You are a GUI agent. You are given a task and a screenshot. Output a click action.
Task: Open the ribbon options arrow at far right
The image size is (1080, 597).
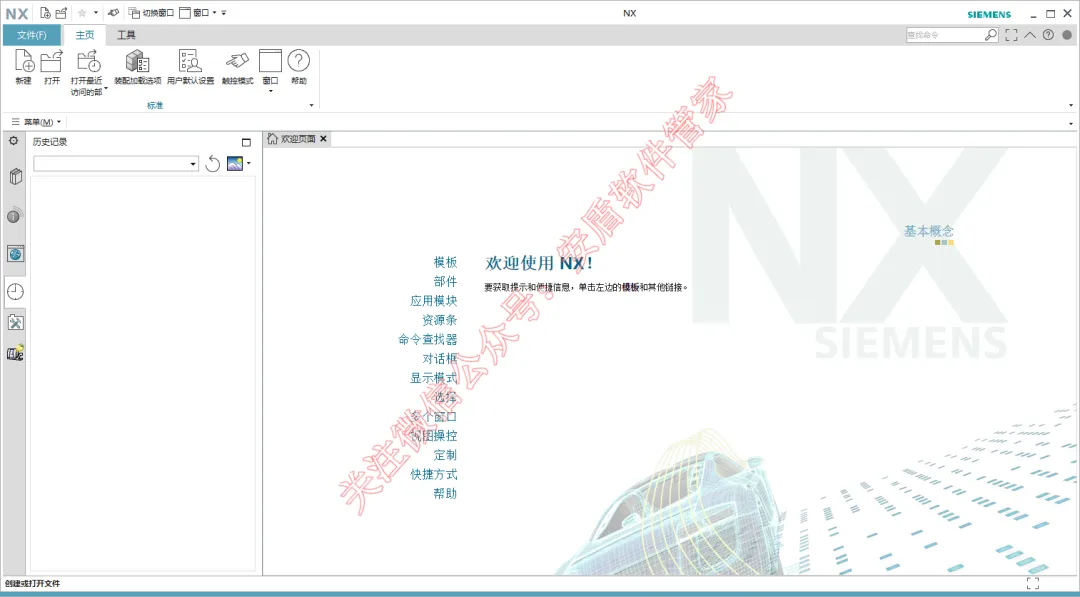tap(1071, 105)
